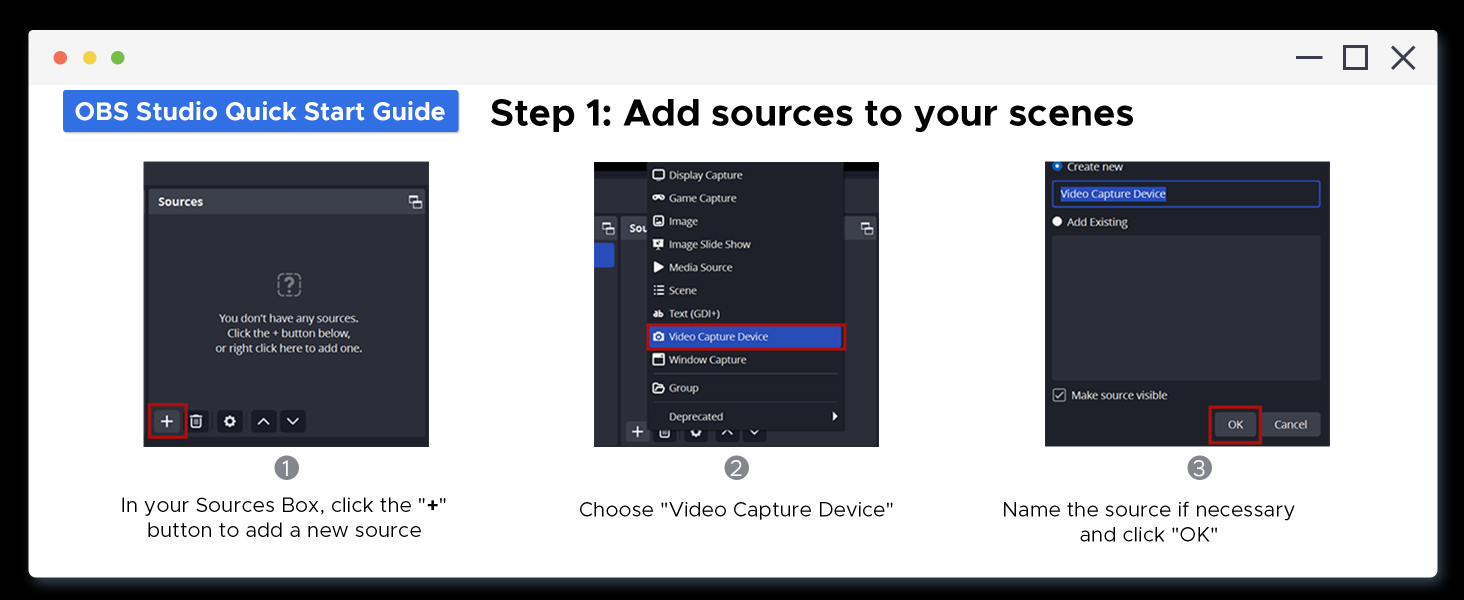Choose Text (GDI+) from the menu
The height and width of the screenshot is (600, 1464).
746,313
